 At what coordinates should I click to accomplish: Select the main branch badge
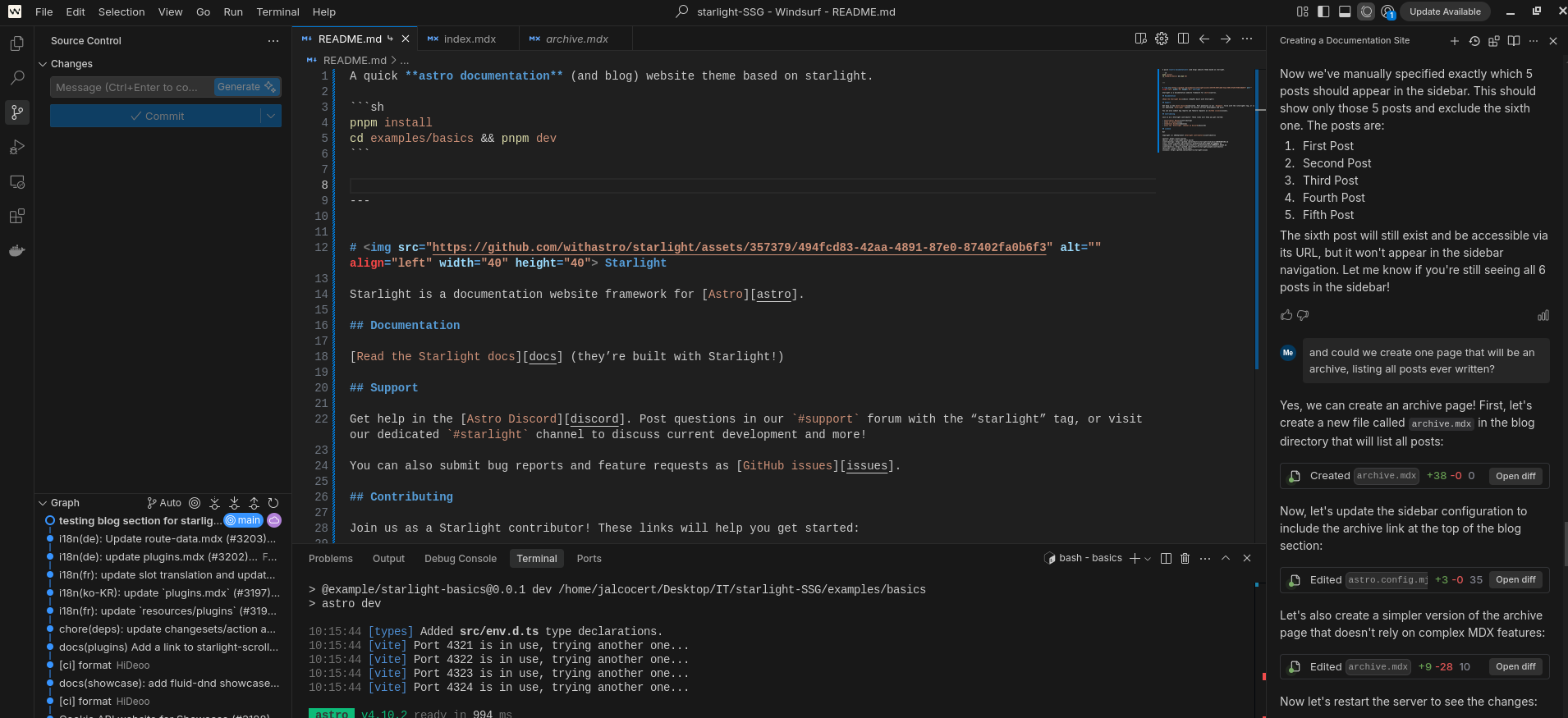tap(243, 520)
